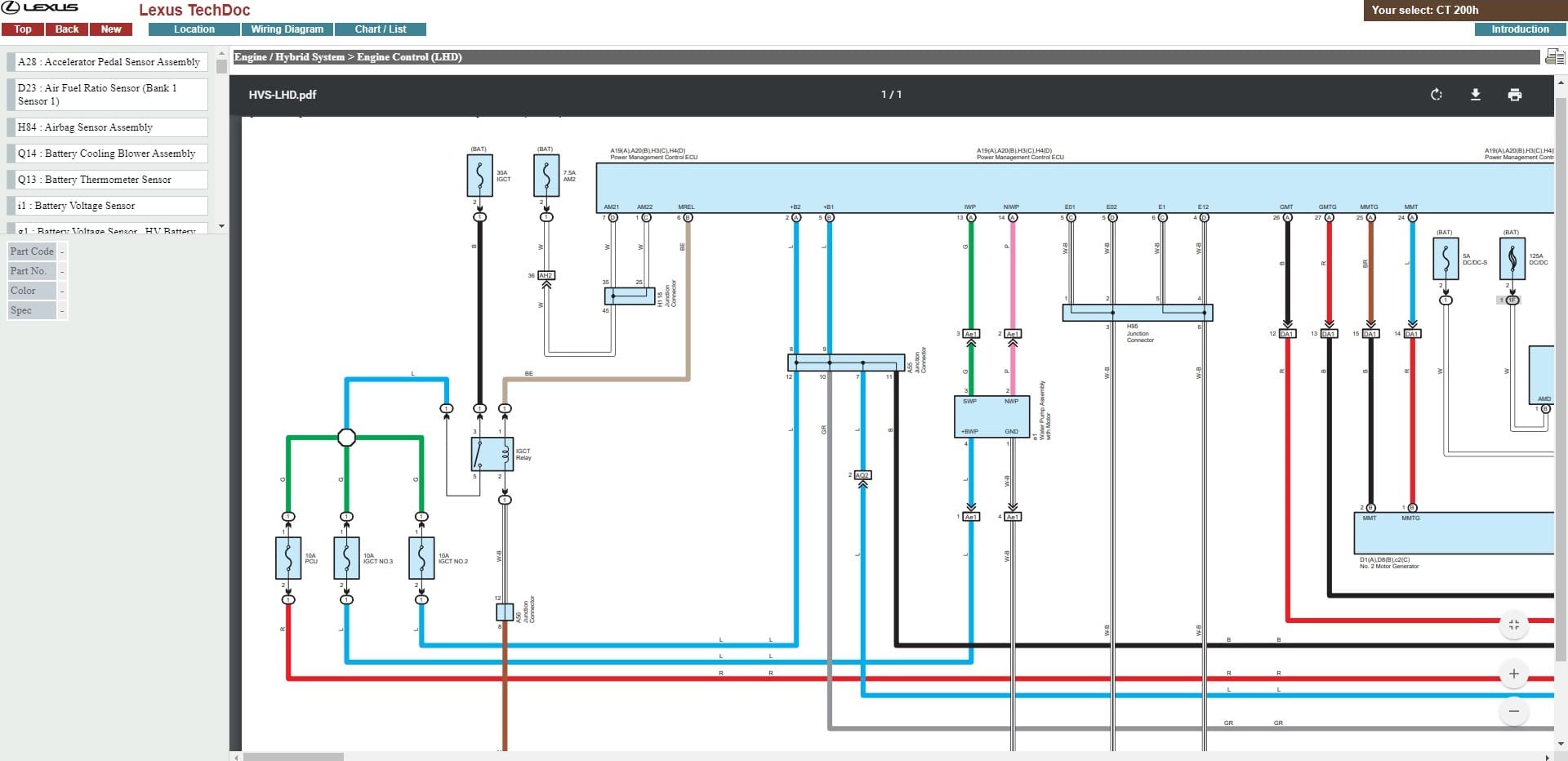Click the fit-to-page button in viewer
The width and height of the screenshot is (1568, 761).
click(1514, 625)
